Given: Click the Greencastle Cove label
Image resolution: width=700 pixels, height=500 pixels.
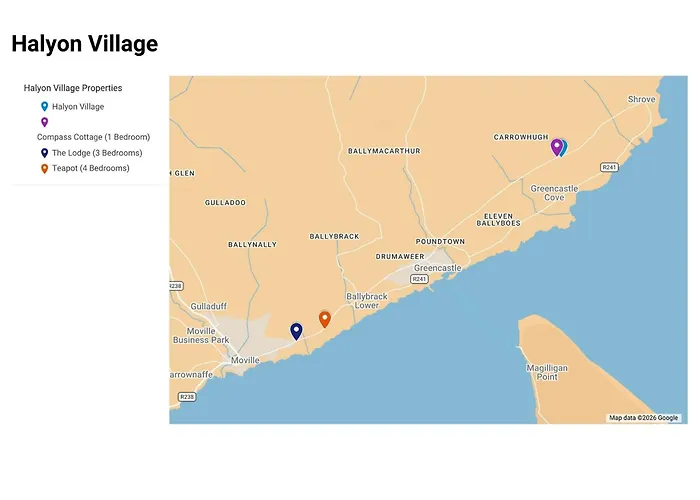Looking at the screenshot, I should tap(554, 193).
